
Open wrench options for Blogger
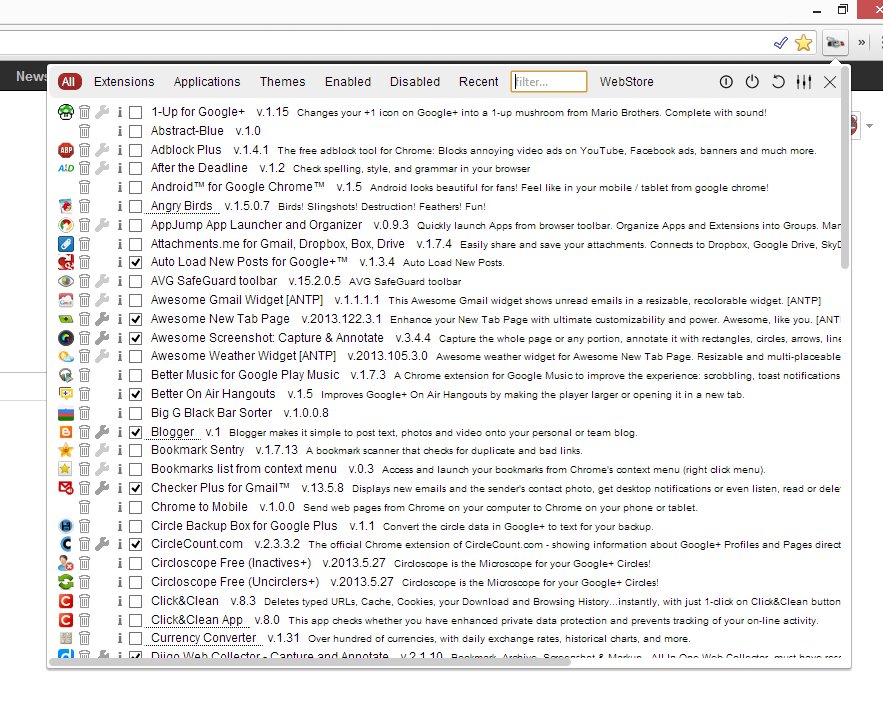(x=102, y=432)
